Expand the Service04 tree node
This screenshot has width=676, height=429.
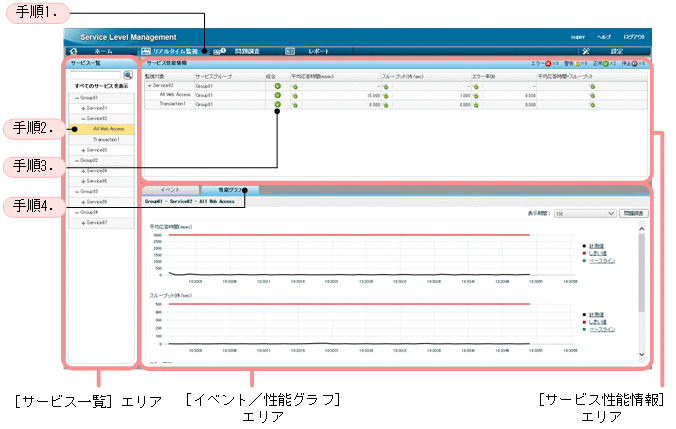click(83, 171)
